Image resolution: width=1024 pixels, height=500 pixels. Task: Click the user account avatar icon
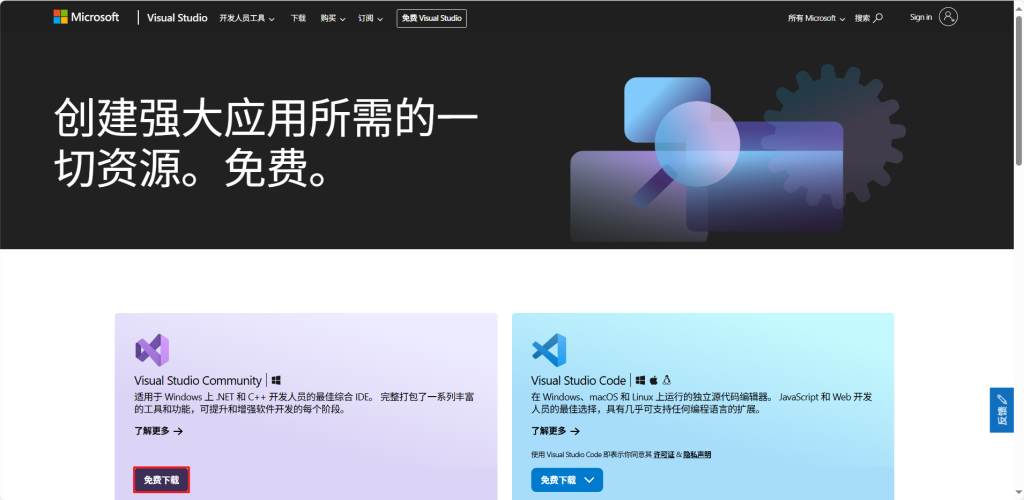pos(948,17)
